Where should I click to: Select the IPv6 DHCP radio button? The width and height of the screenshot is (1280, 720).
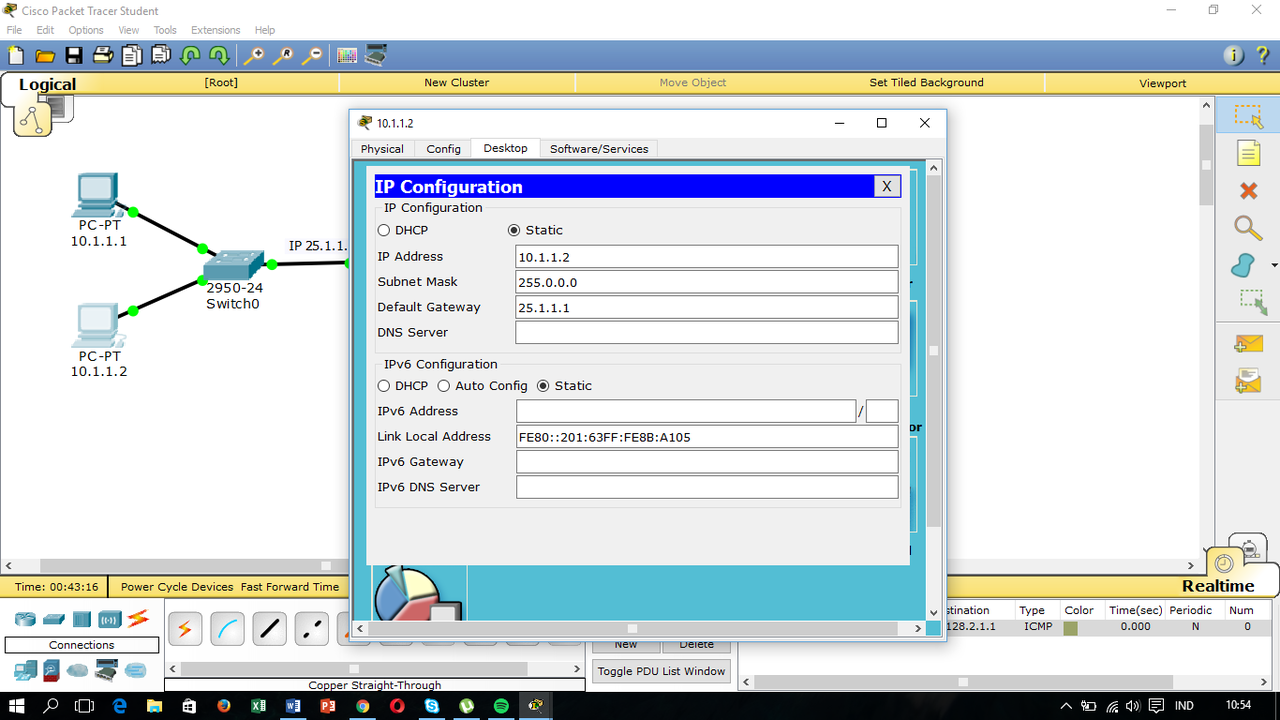pos(384,386)
